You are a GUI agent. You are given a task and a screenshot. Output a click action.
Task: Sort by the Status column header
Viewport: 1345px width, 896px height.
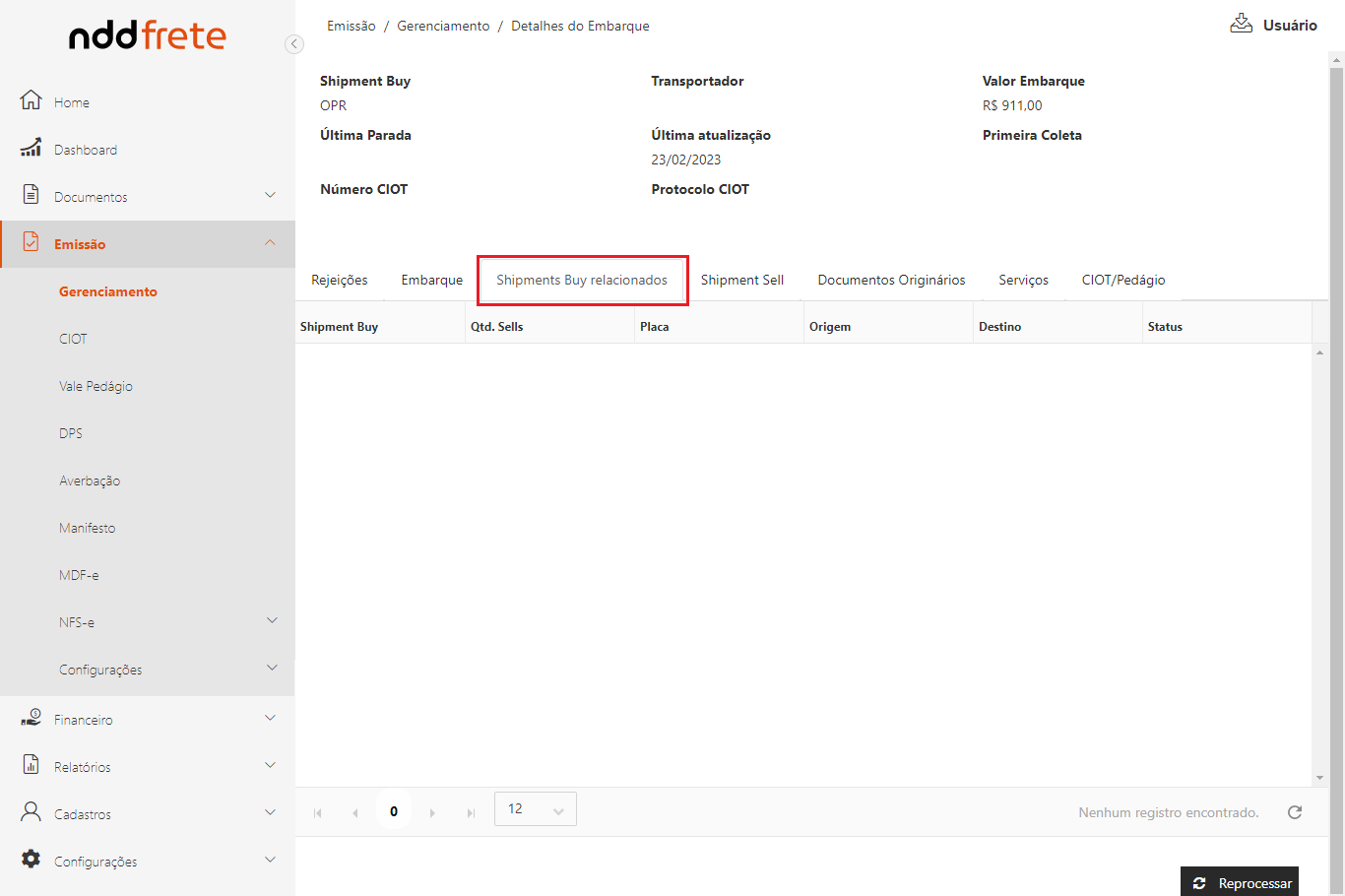point(1165,327)
